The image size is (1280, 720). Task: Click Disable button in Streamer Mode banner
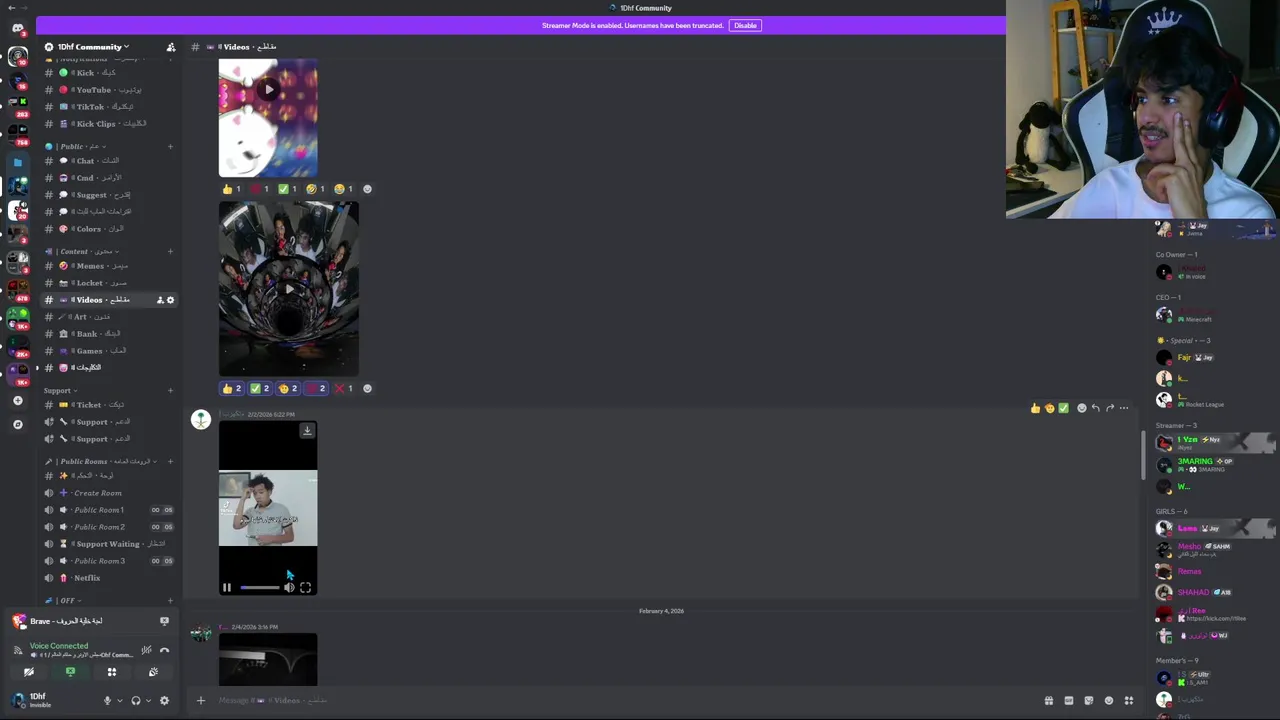click(745, 25)
